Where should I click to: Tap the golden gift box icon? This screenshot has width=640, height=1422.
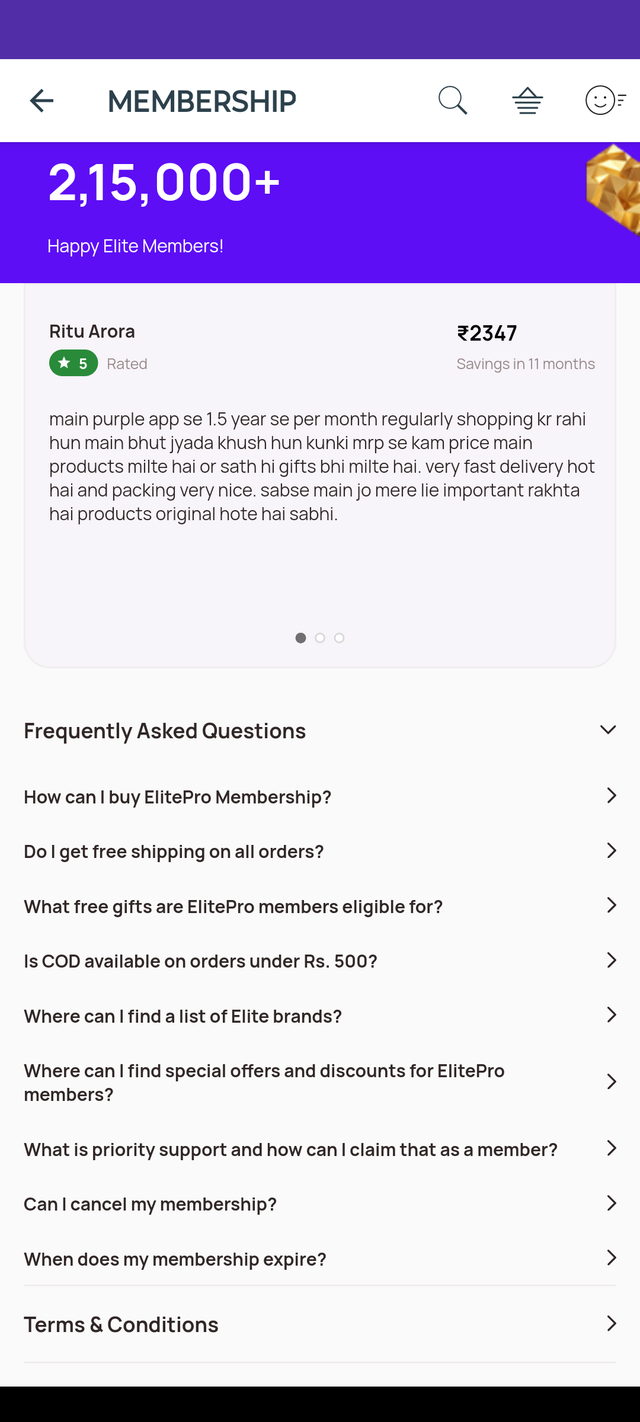click(613, 189)
